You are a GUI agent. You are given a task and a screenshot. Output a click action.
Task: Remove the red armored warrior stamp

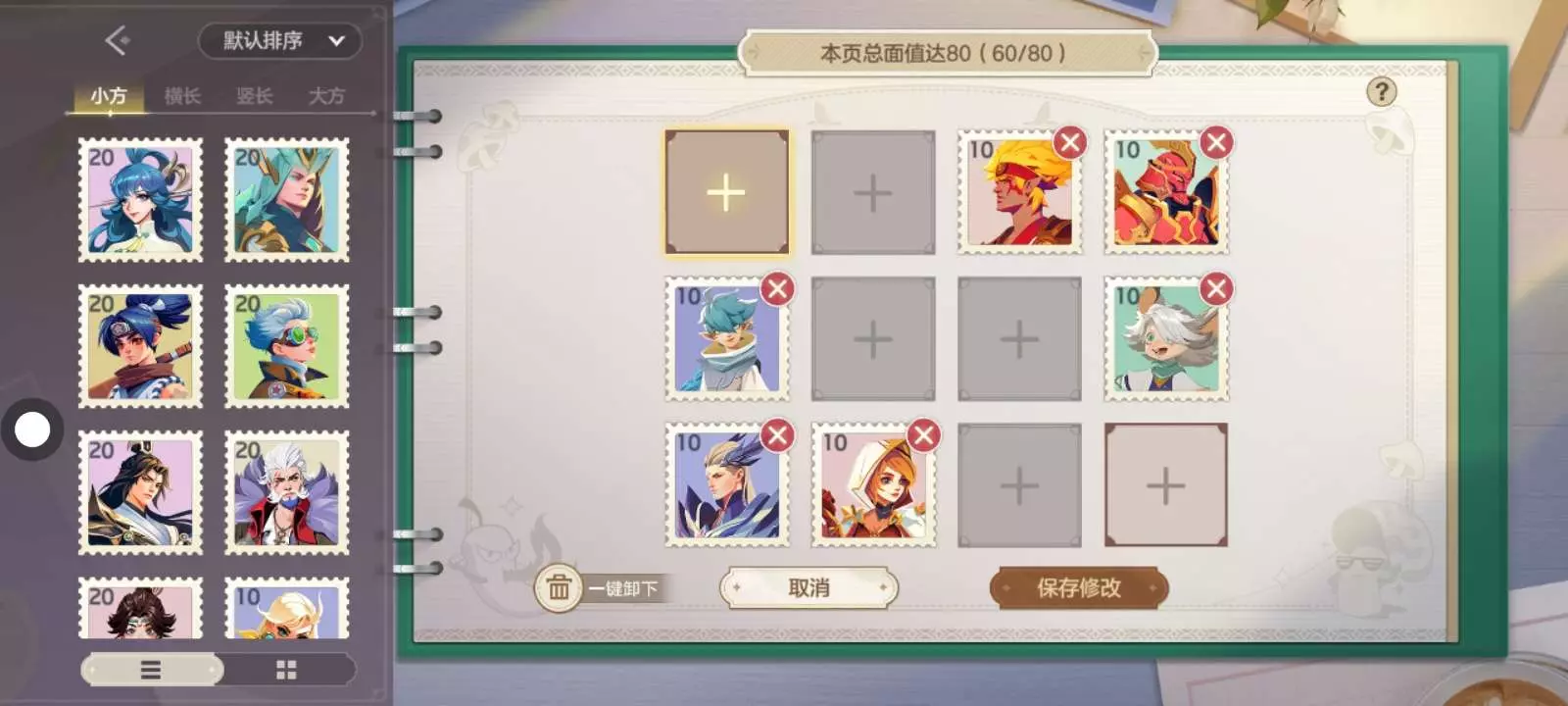(1216, 143)
